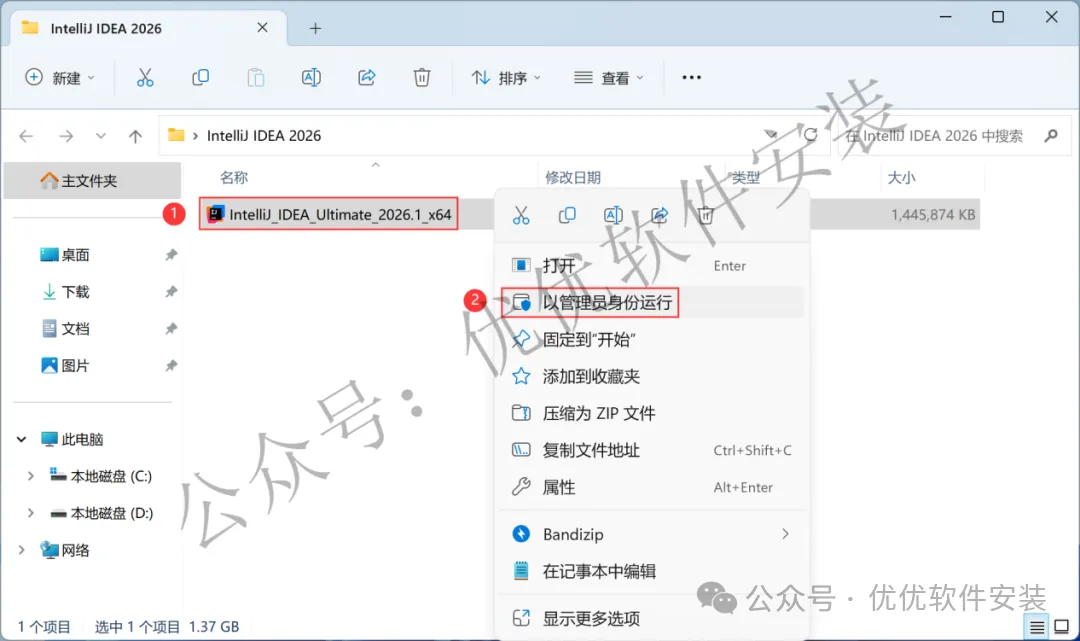Click Delete icon in context menu

[705, 216]
